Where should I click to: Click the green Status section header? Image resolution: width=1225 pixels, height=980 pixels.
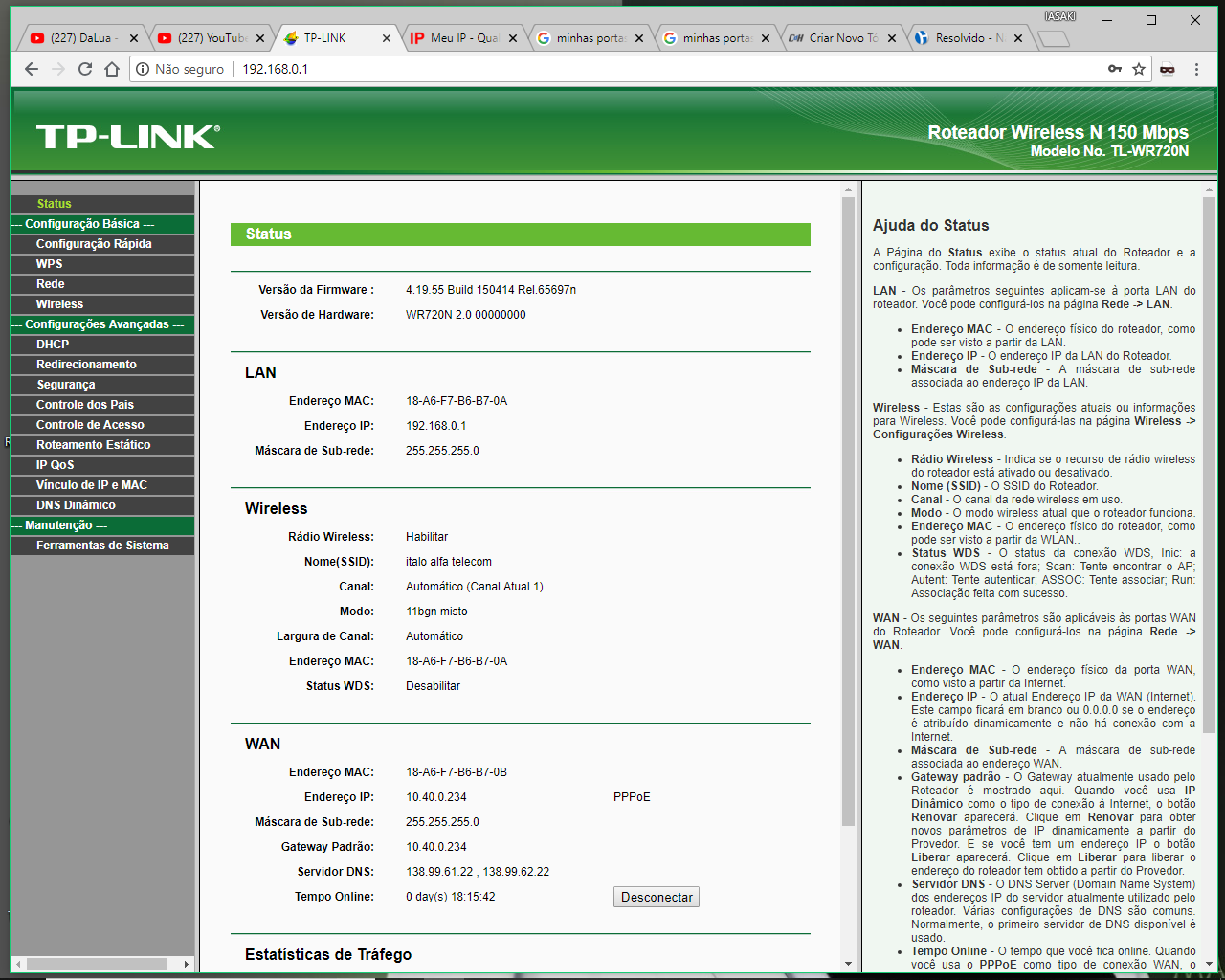pos(521,234)
